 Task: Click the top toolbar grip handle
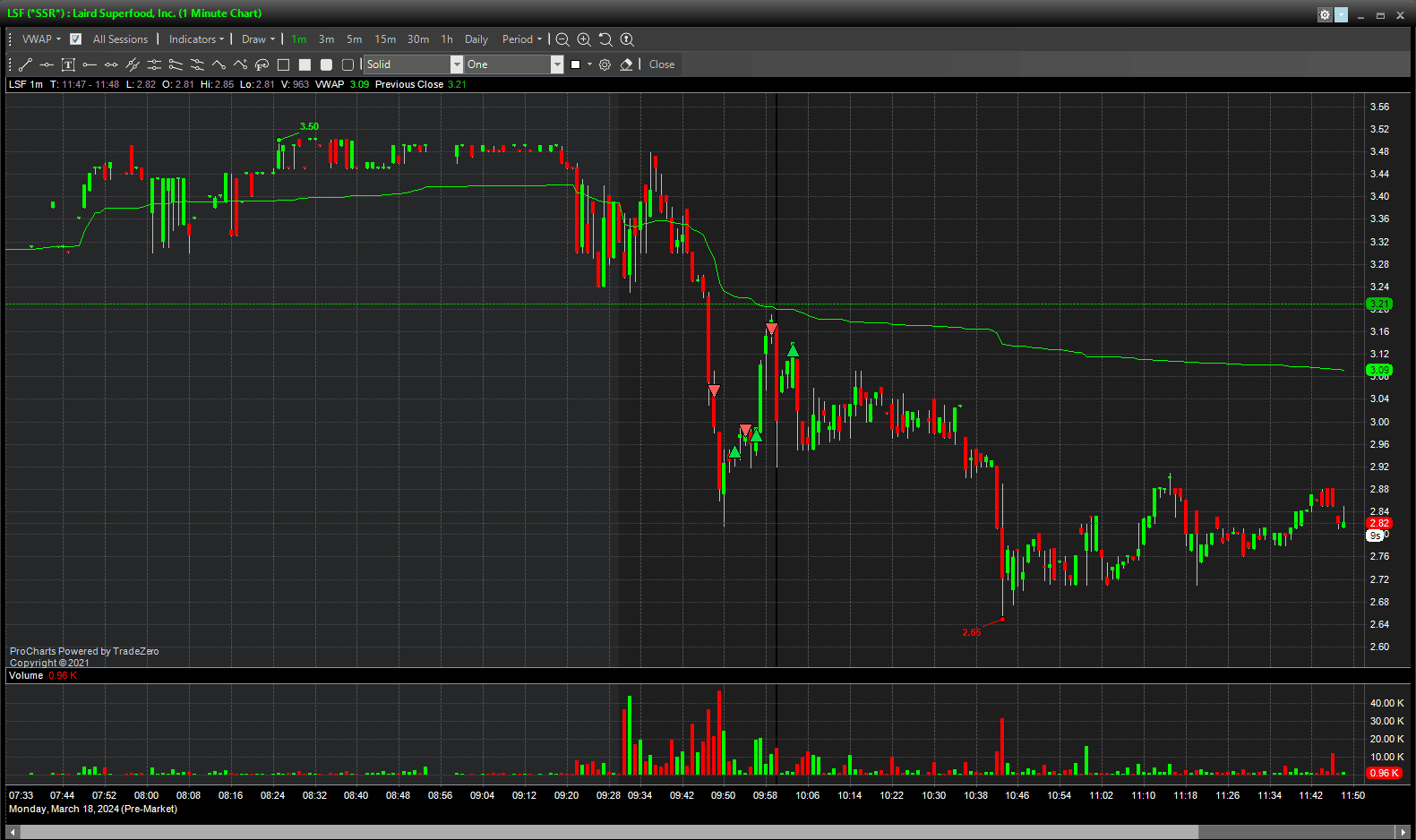(x=10, y=39)
